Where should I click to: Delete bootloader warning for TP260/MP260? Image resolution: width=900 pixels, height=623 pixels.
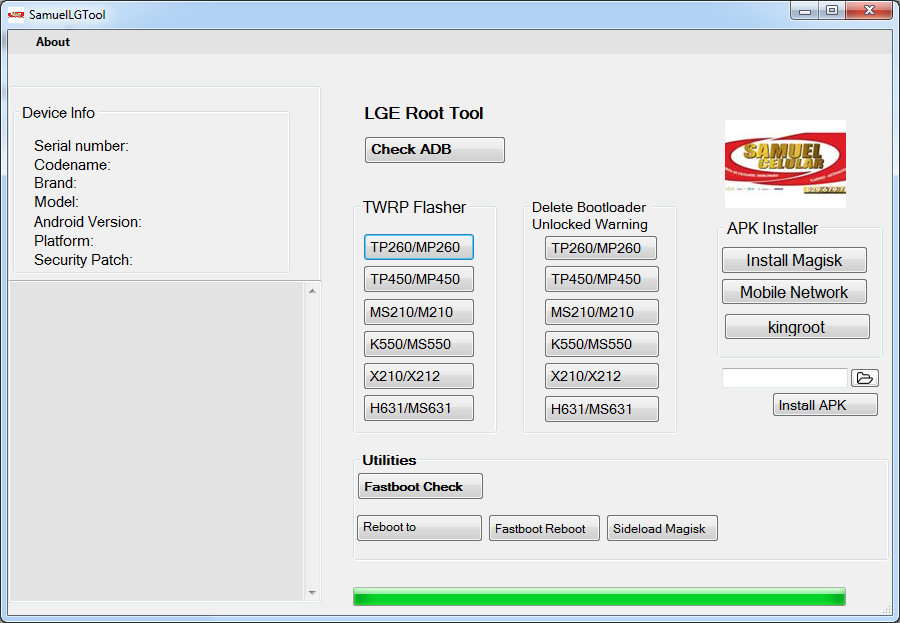pyautogui.click(x=601, y=248)
